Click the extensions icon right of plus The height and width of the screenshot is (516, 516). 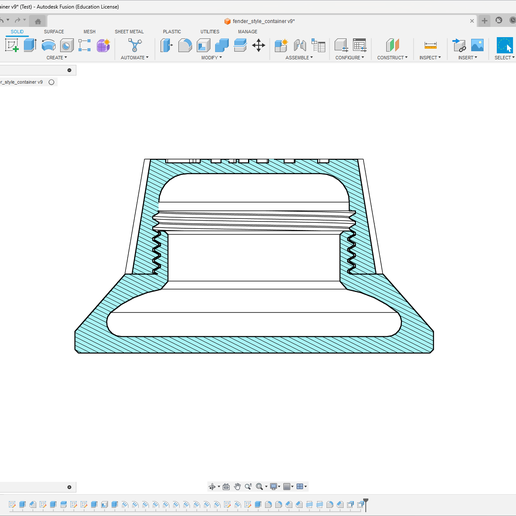(499, 21)
